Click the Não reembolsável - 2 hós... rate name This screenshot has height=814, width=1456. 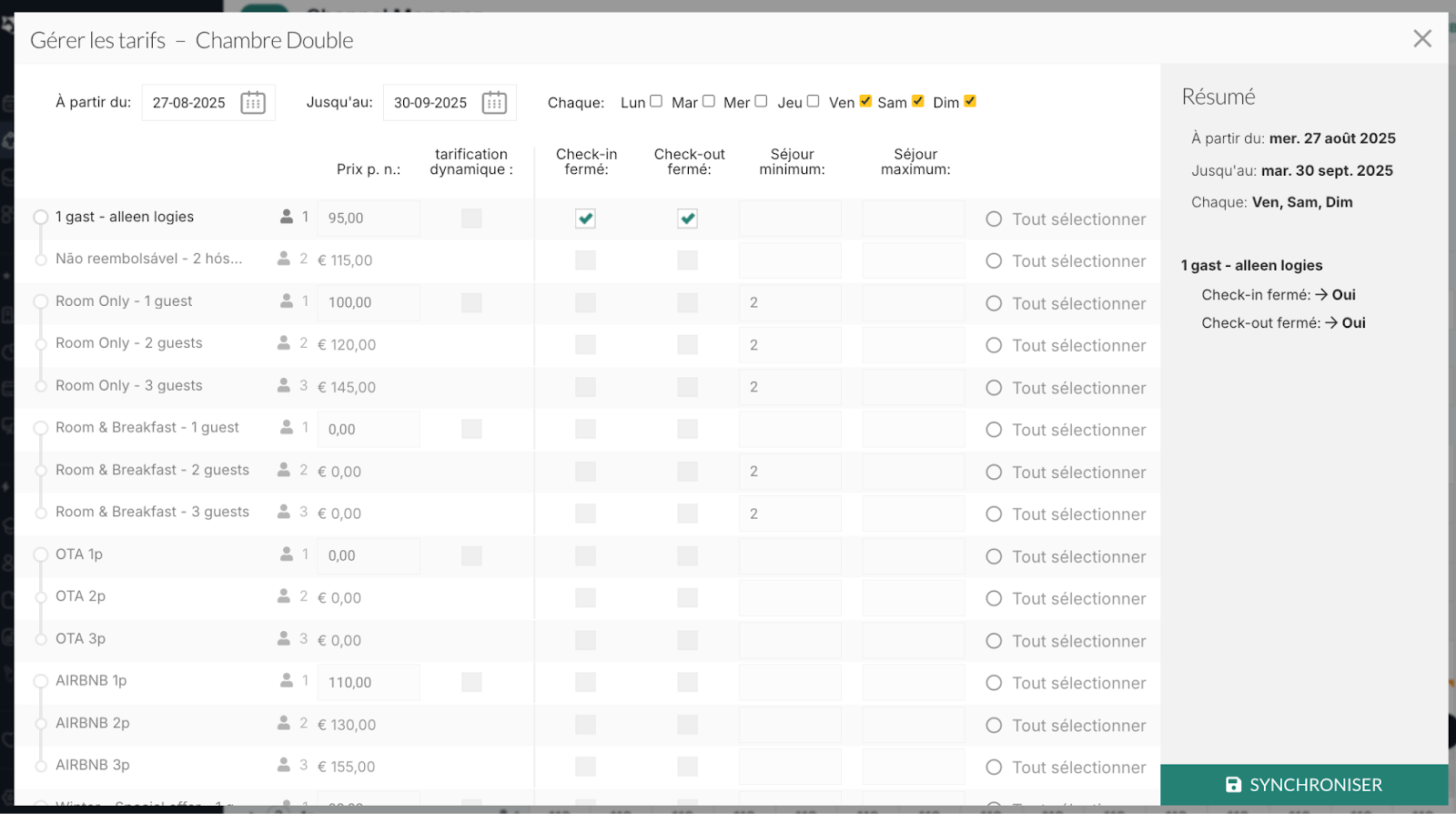(149, 259)
